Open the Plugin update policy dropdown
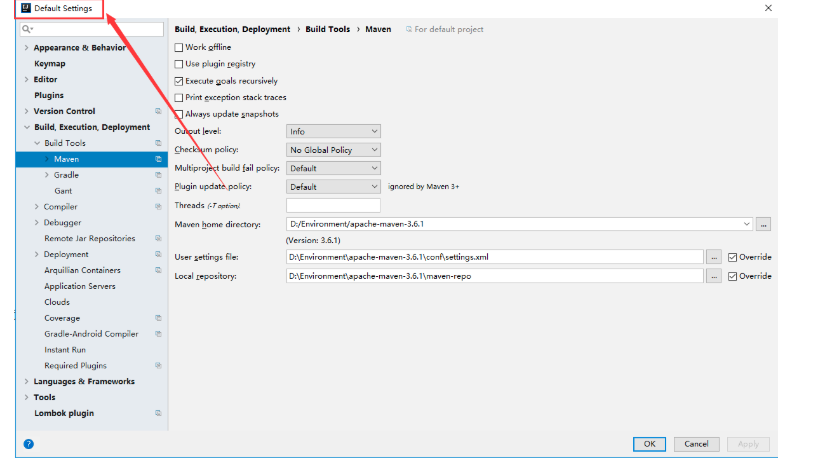Image resolution: width=821 pixels, height=468 pixels. 333,186
